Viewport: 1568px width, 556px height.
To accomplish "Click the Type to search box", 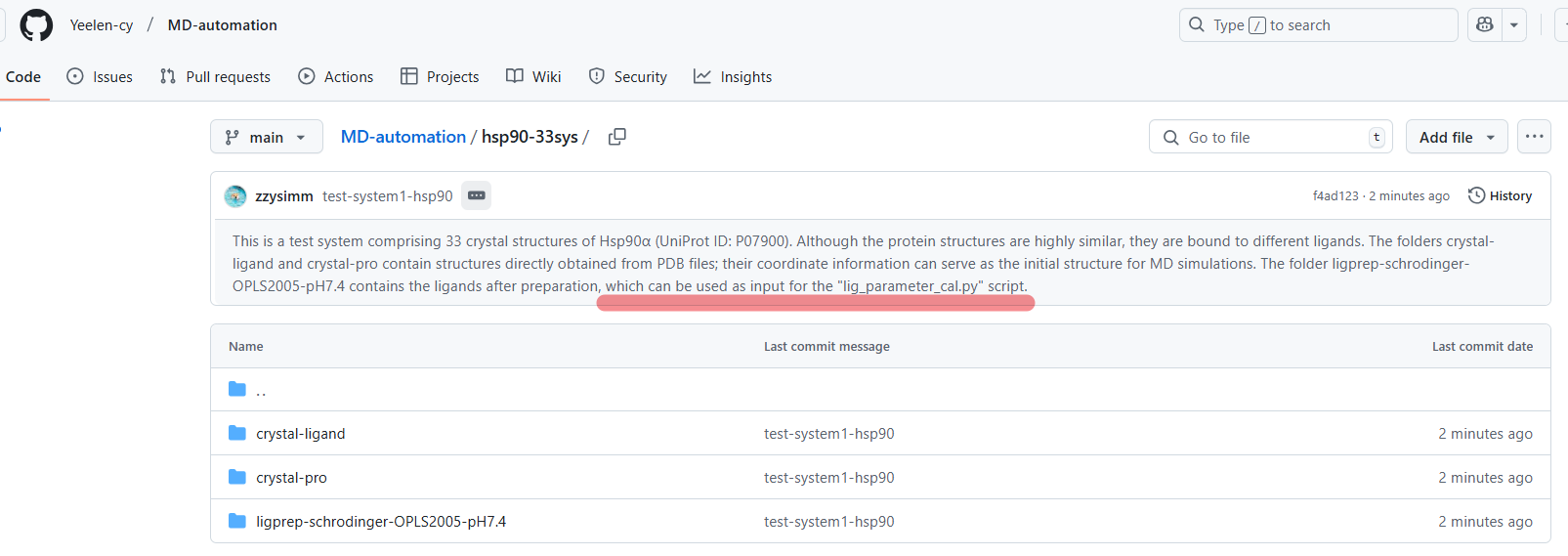I will (1318, 25).
